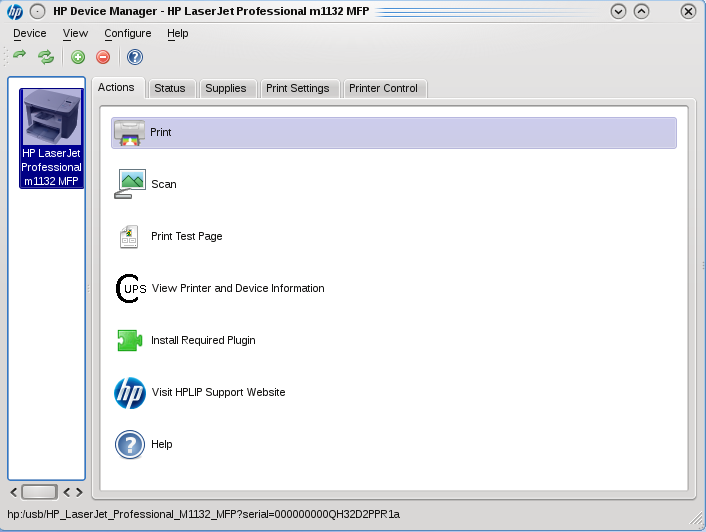The height and width of the screenshot is (532, 706).
Task: Open the Help menu in menu bar
Action: 177,33
